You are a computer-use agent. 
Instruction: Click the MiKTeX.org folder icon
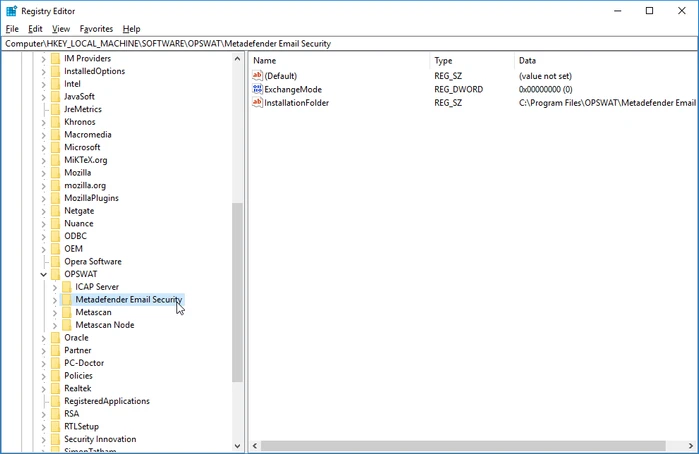click(55, 160)
